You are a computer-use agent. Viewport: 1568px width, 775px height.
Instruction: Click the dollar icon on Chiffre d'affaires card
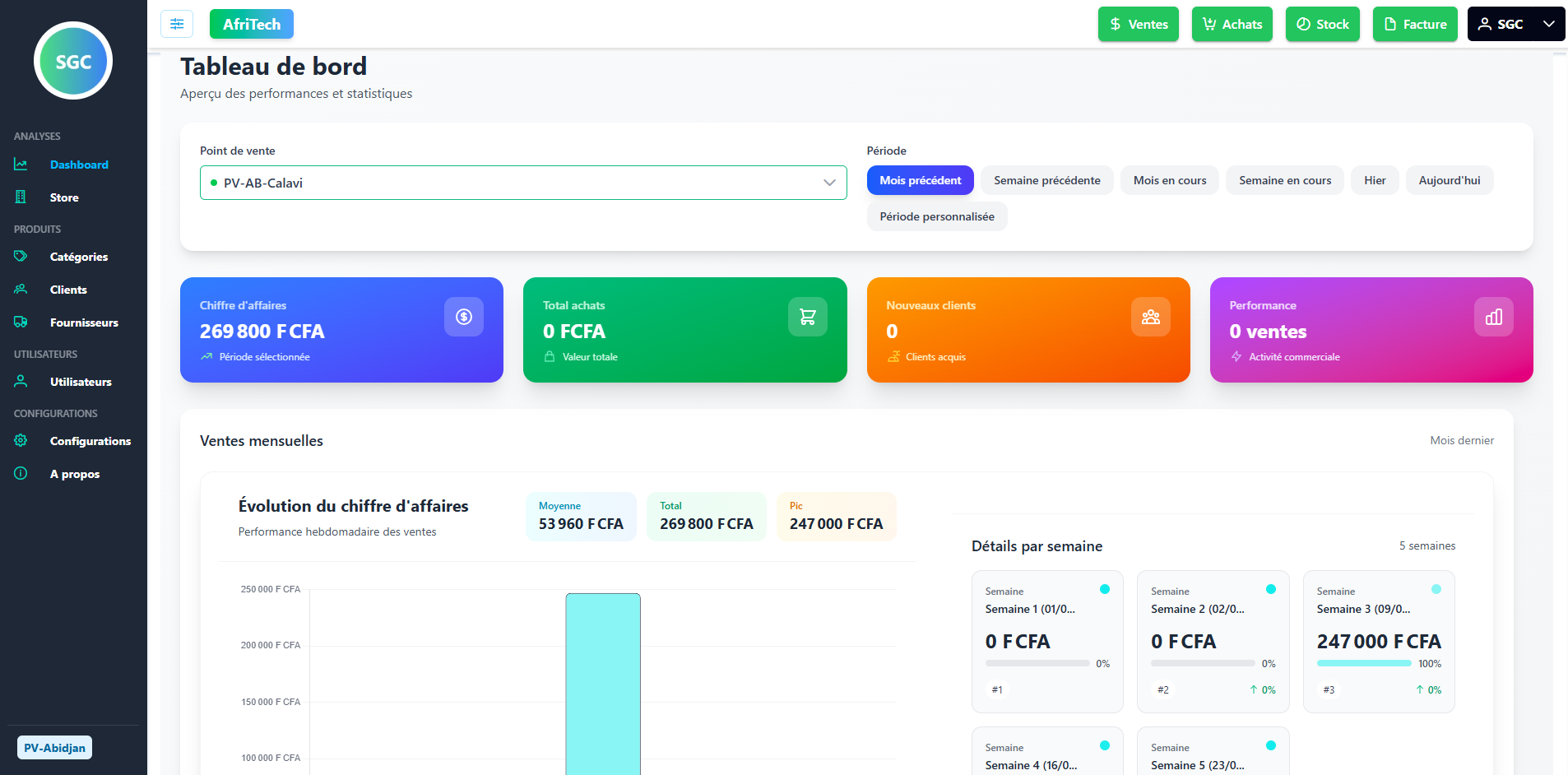464,317
